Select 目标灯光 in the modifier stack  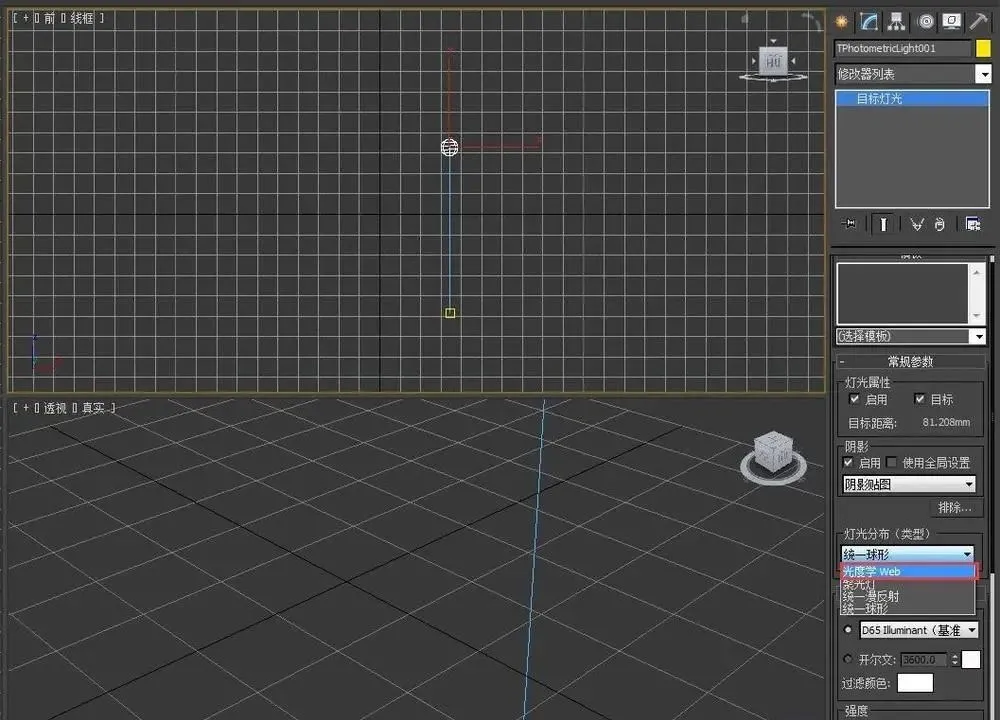[913, 98]
